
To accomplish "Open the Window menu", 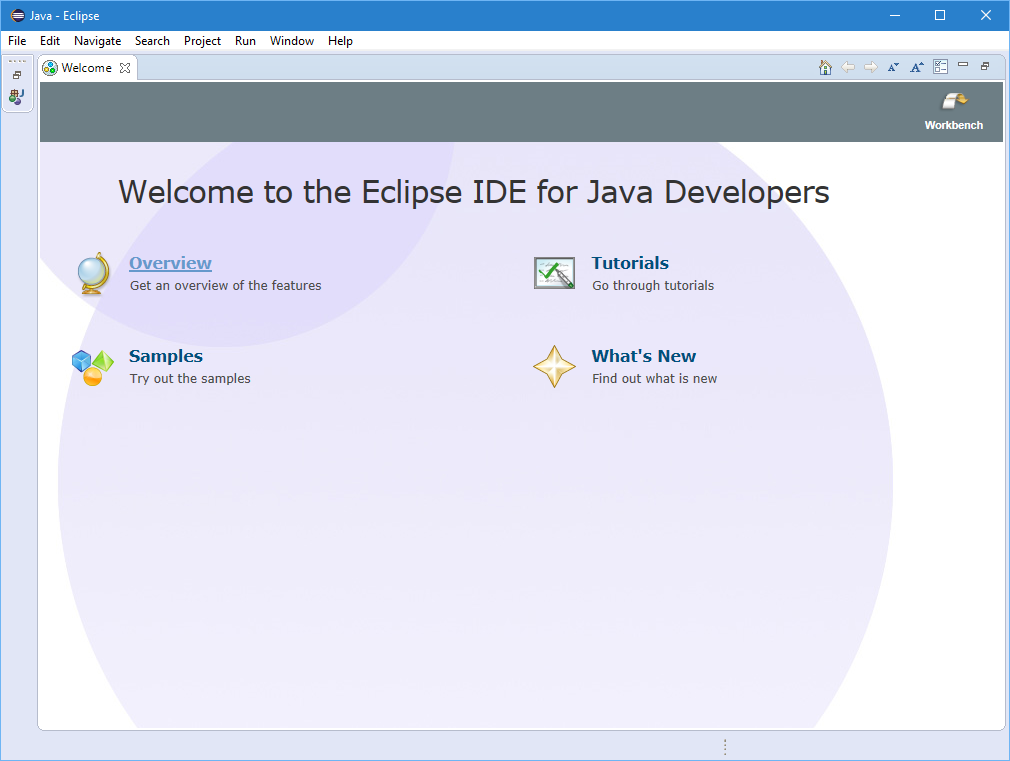I will [292, 41].
